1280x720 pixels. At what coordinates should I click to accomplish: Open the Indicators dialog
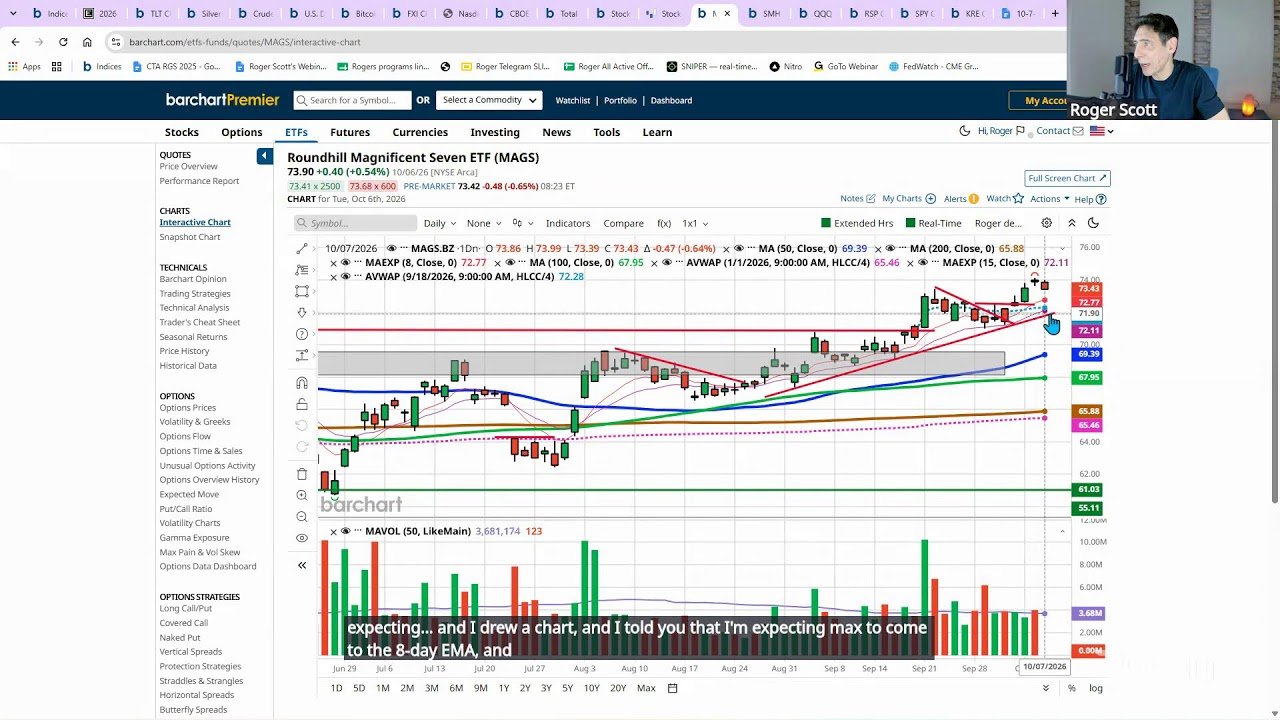[x=568, y=223]
